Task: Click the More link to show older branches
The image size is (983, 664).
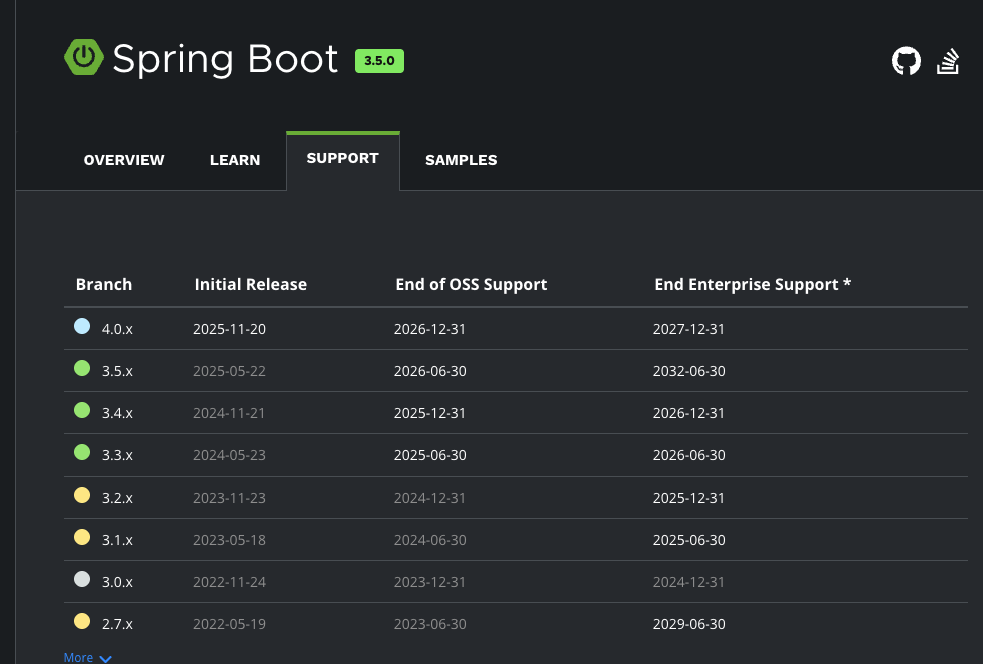Action: (x=76, y=657)
